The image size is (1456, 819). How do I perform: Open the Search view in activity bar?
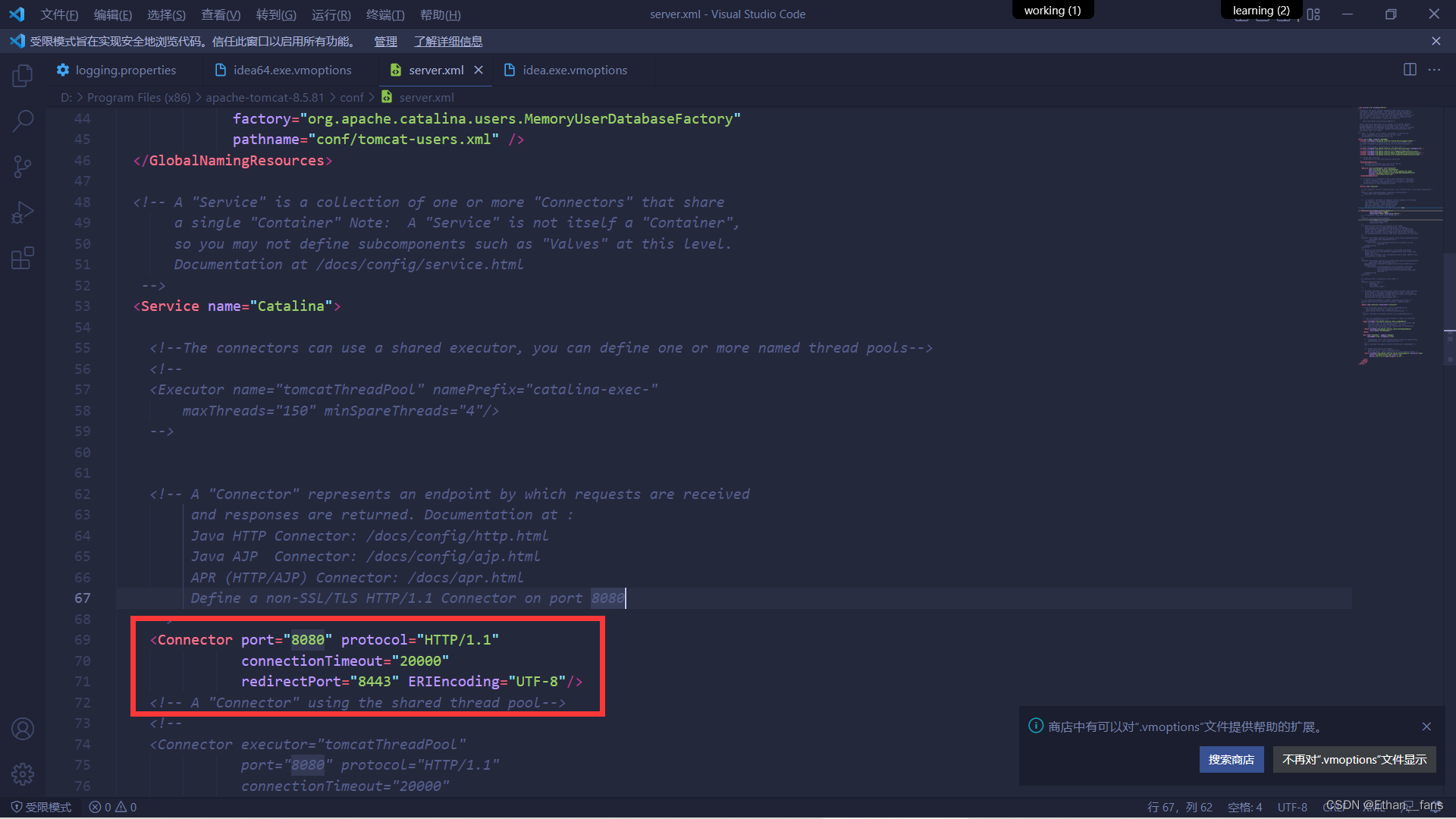click(23, 121)
